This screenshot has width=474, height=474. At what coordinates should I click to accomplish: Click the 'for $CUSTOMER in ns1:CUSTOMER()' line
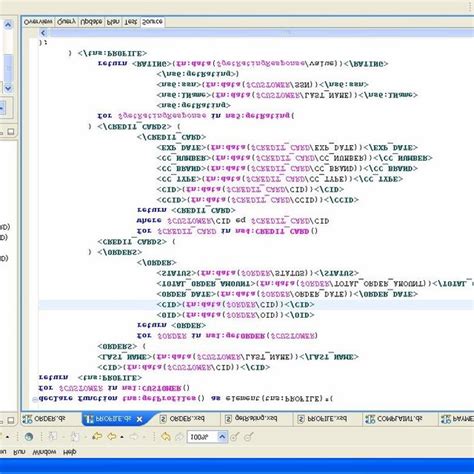click(114, 388)
